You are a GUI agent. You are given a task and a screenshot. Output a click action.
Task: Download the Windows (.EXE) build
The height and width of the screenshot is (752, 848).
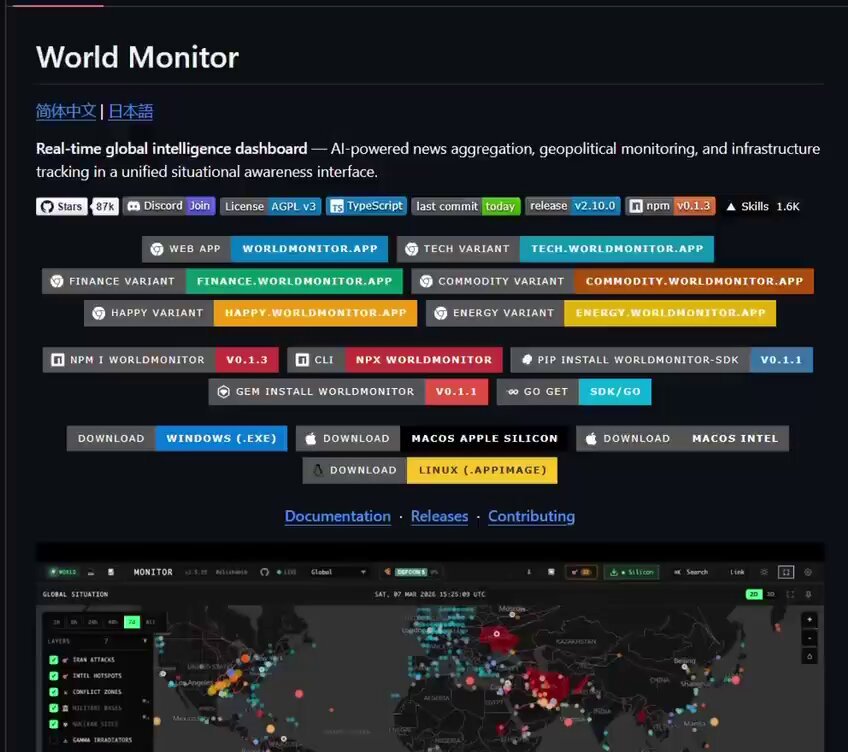point(177,438)
